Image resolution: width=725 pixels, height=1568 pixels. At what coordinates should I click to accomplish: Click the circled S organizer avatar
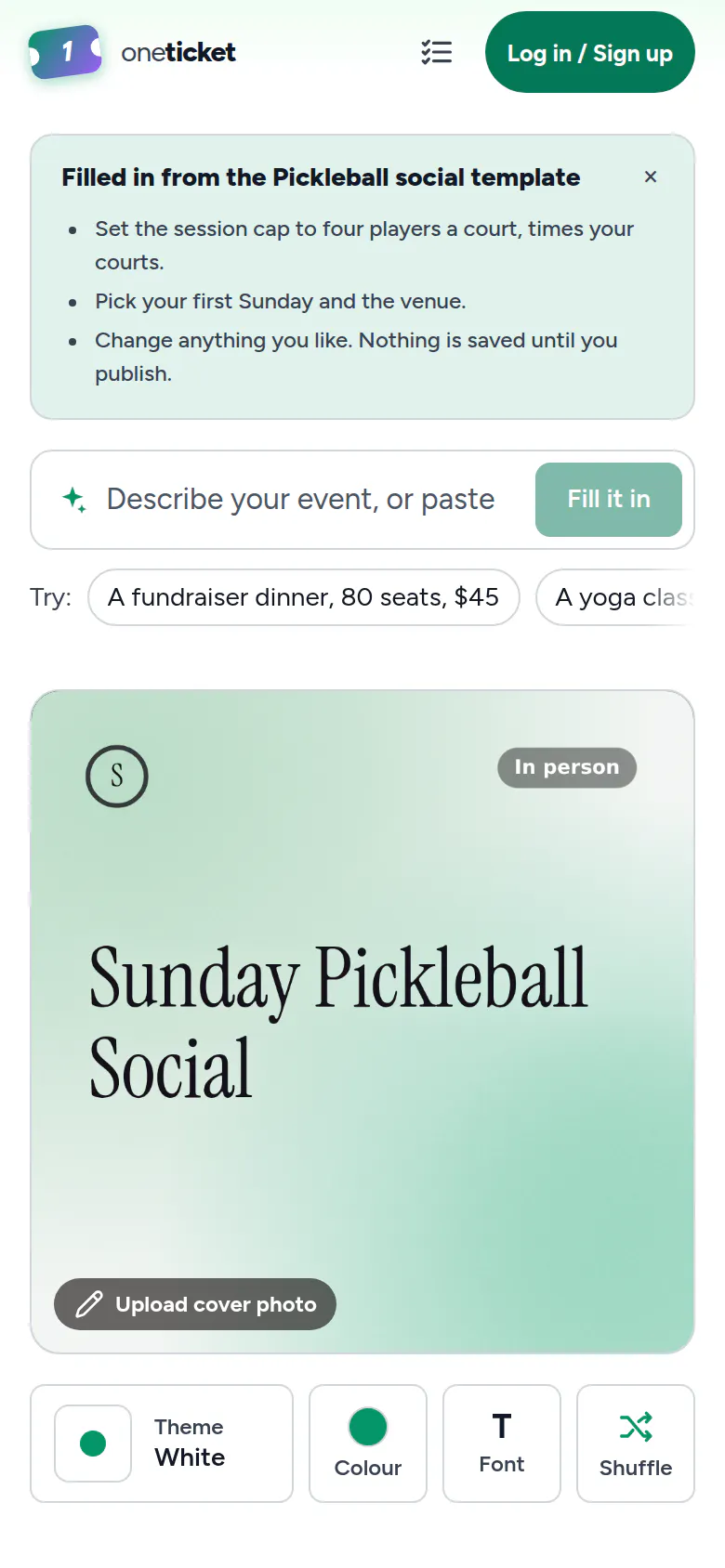117,777
